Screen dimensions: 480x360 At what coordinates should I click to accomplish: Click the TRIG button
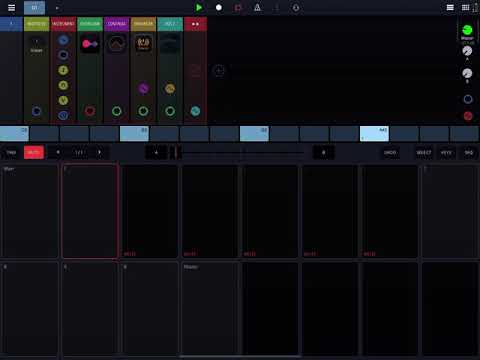click(x=11, y=152)
